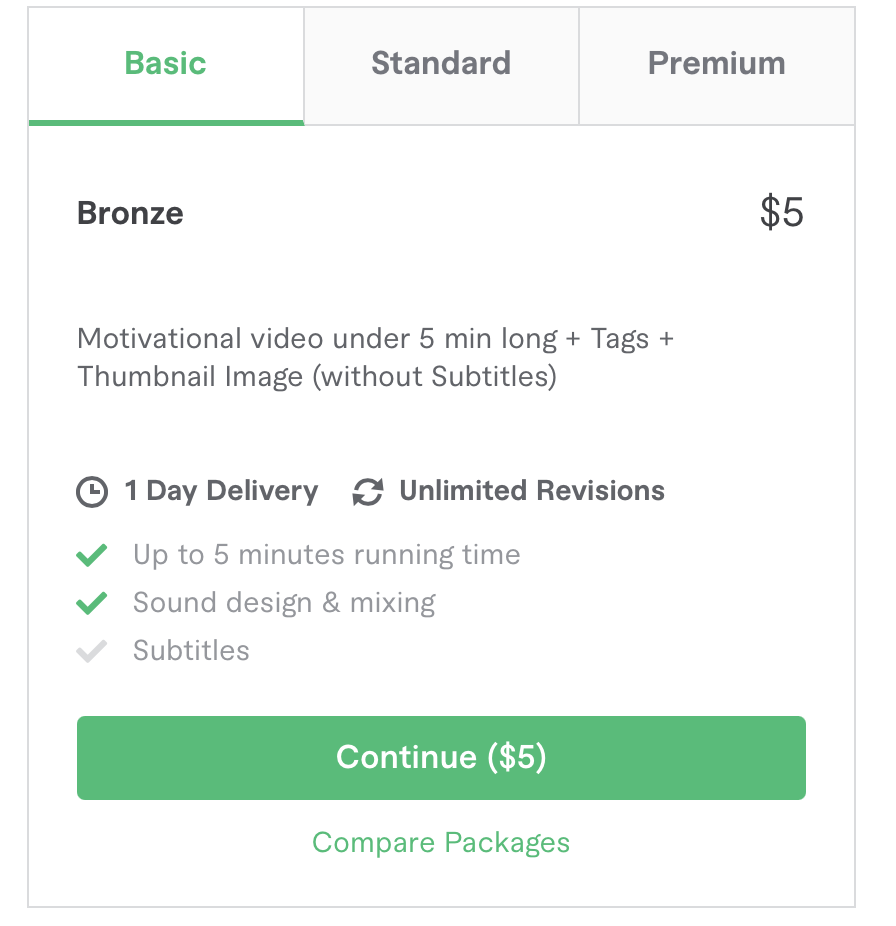Click the grey checkmark next to Subtitles
The image size is (896, 926).
tap(92, 651)
